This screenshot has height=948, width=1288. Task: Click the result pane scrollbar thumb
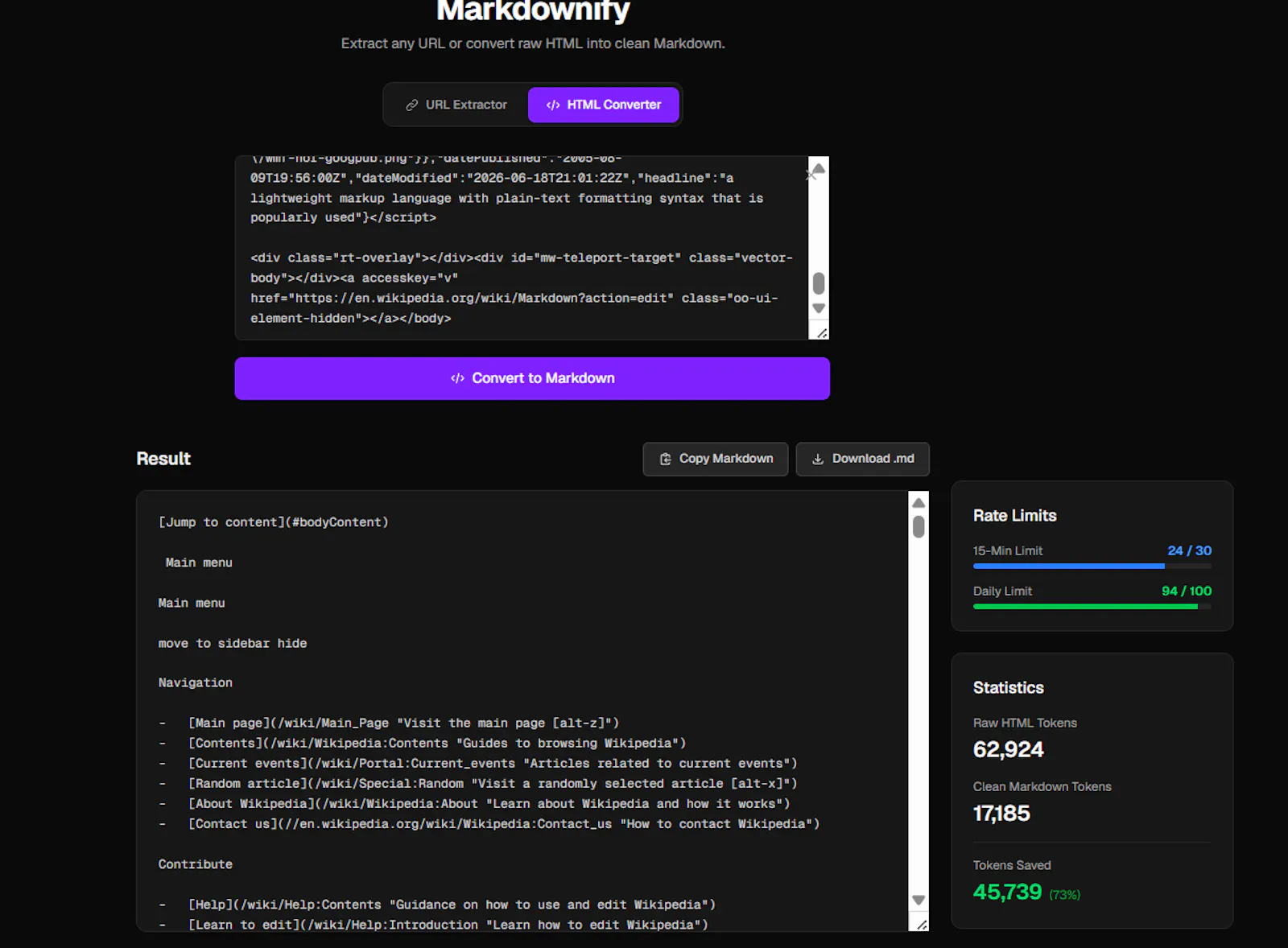[x=919, y=527]
